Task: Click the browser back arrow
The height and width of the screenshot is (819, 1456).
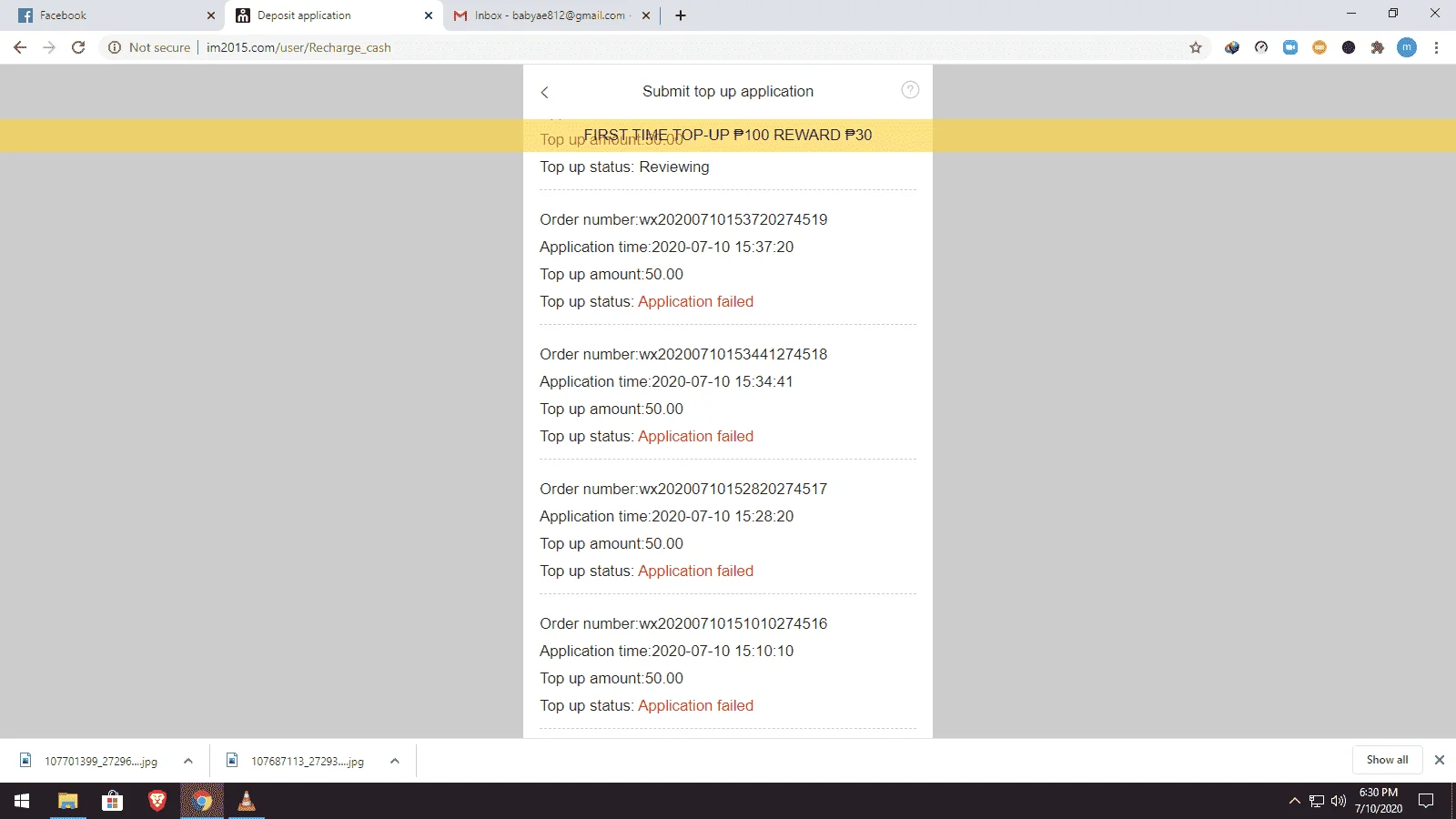Action: [20, 47]
